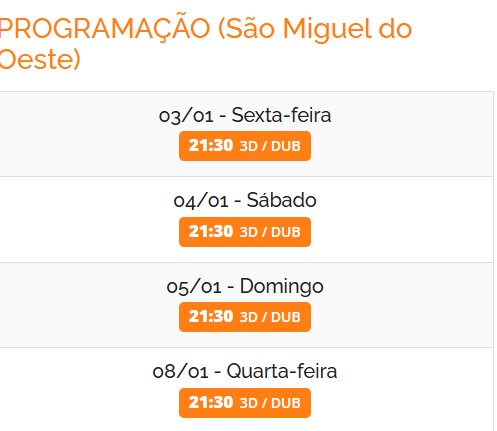Choose the 21:30 showtime for Domingo 05/01
Viewport: 497px width, 431px height.
(245, 317)
